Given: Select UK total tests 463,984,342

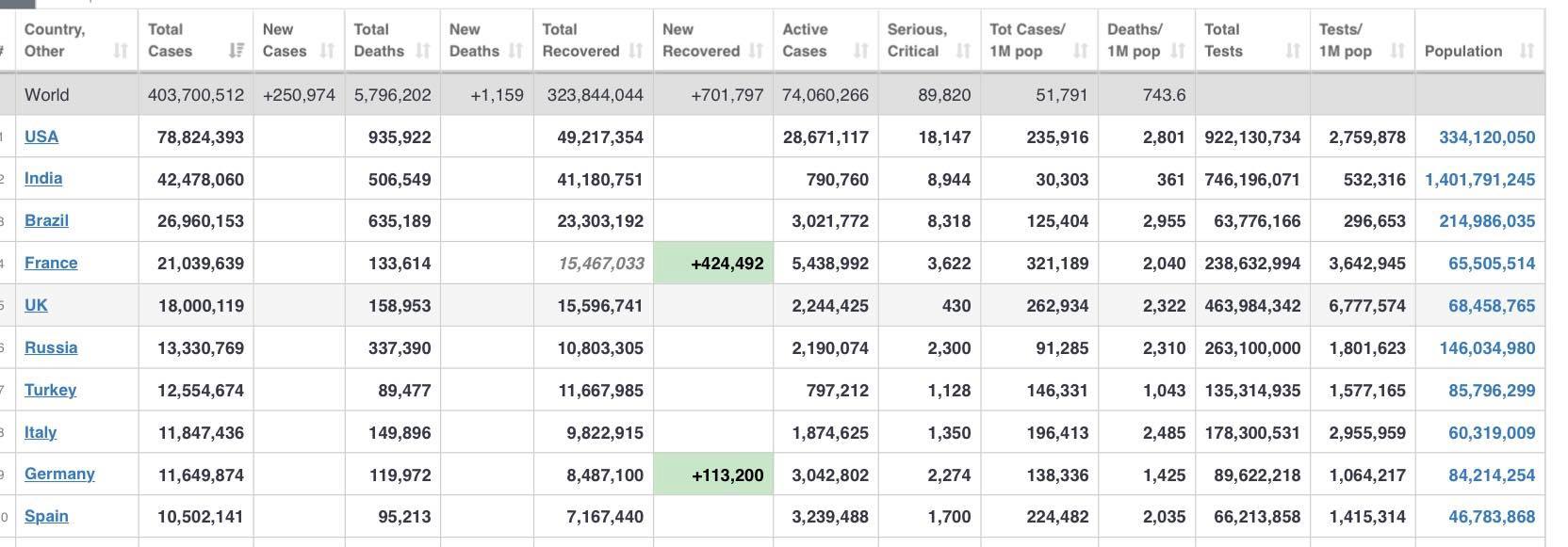Looking at the screenshot, I should 1252,306.
